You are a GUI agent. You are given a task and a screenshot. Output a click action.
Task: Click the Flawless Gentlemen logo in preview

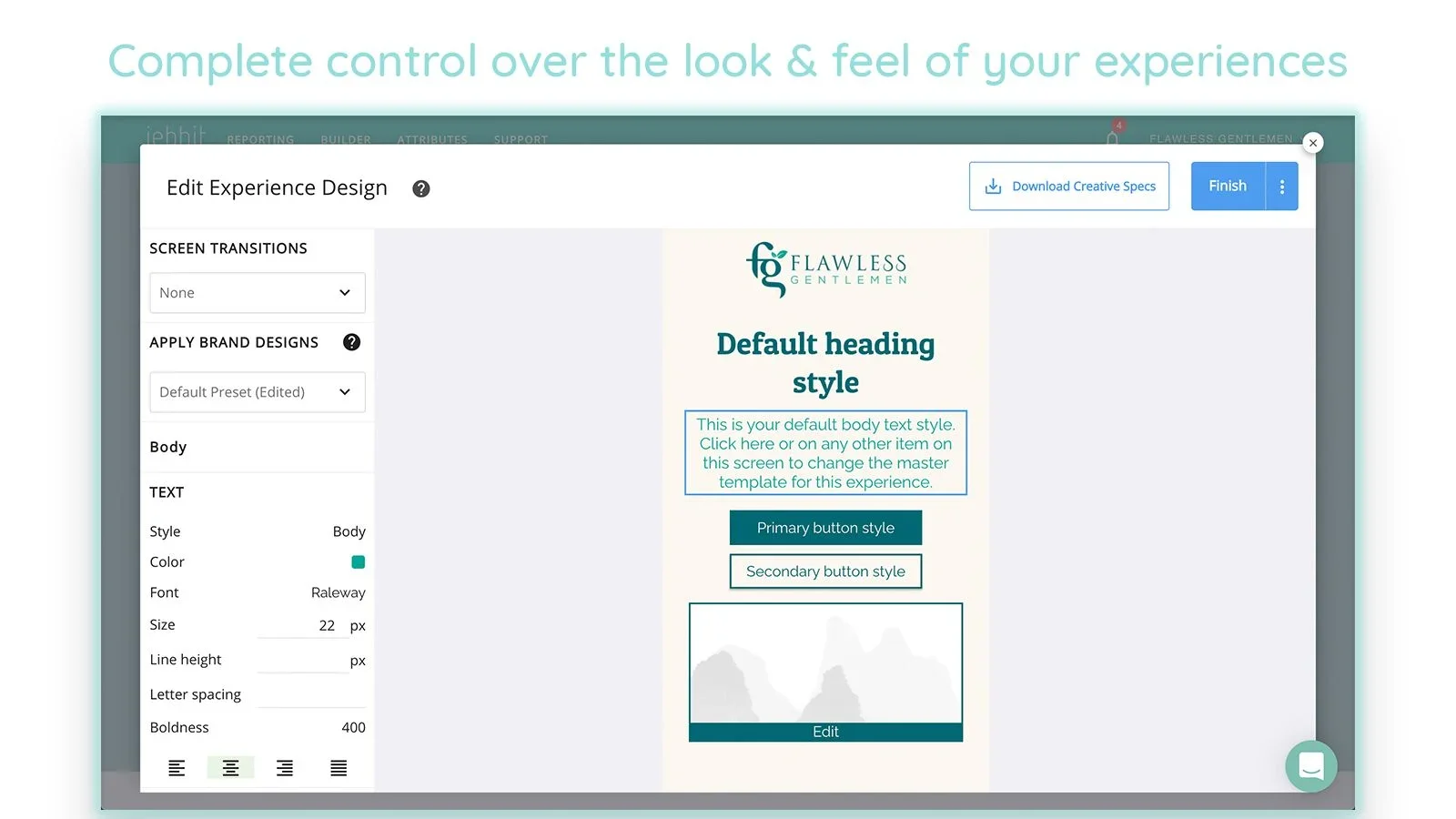[x=825, y=268]
